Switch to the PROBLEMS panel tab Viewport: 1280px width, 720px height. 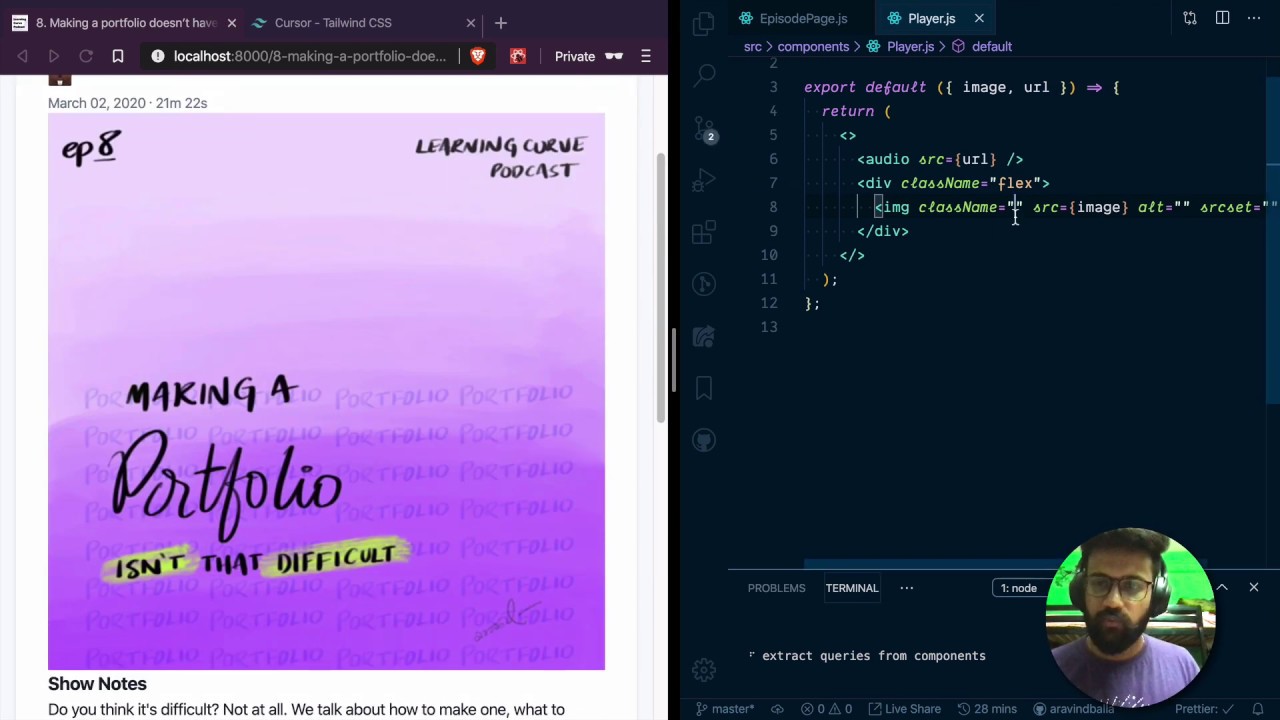[776, 588]
